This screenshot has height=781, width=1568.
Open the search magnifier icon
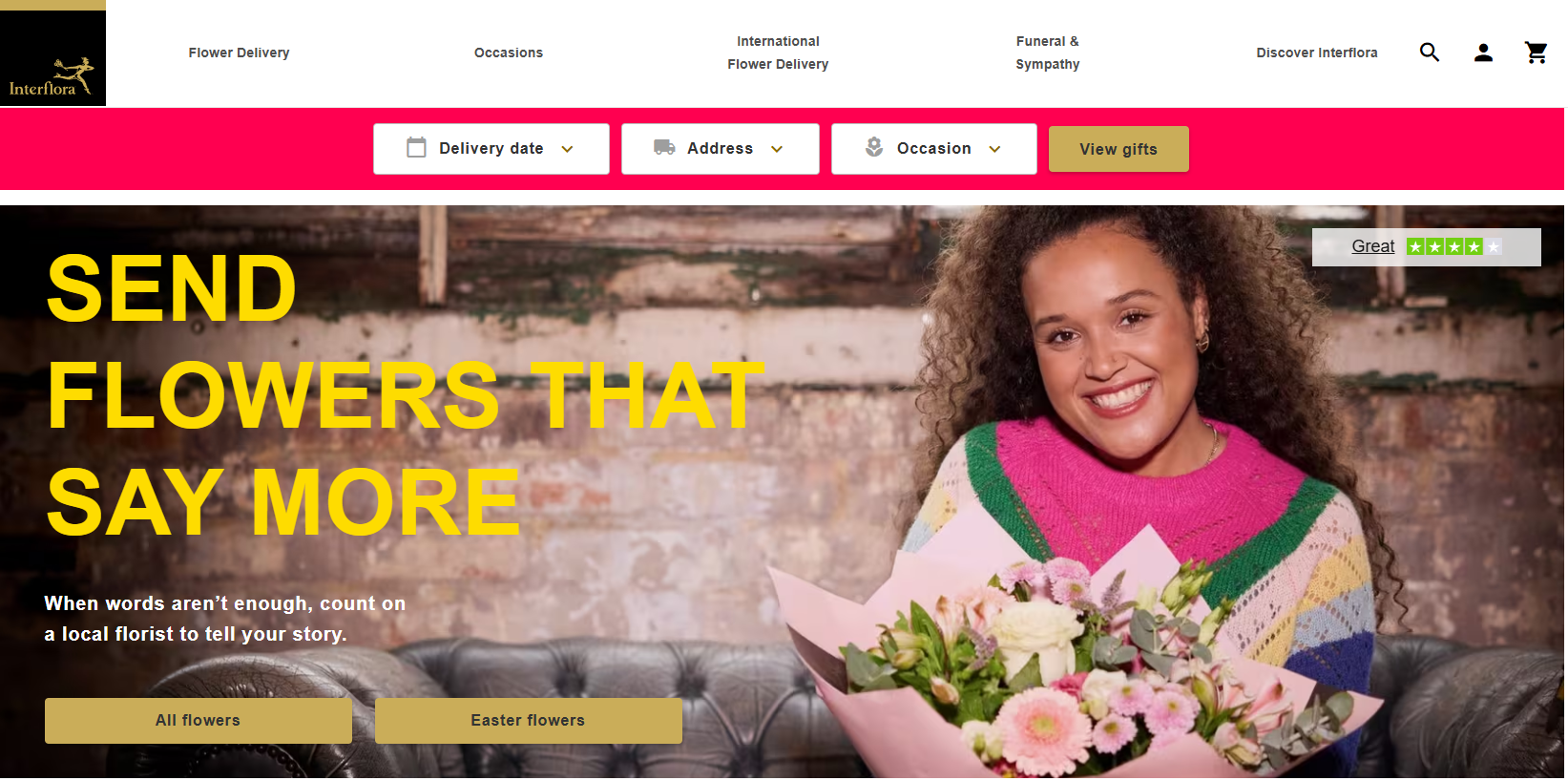tap(1429, 53)
